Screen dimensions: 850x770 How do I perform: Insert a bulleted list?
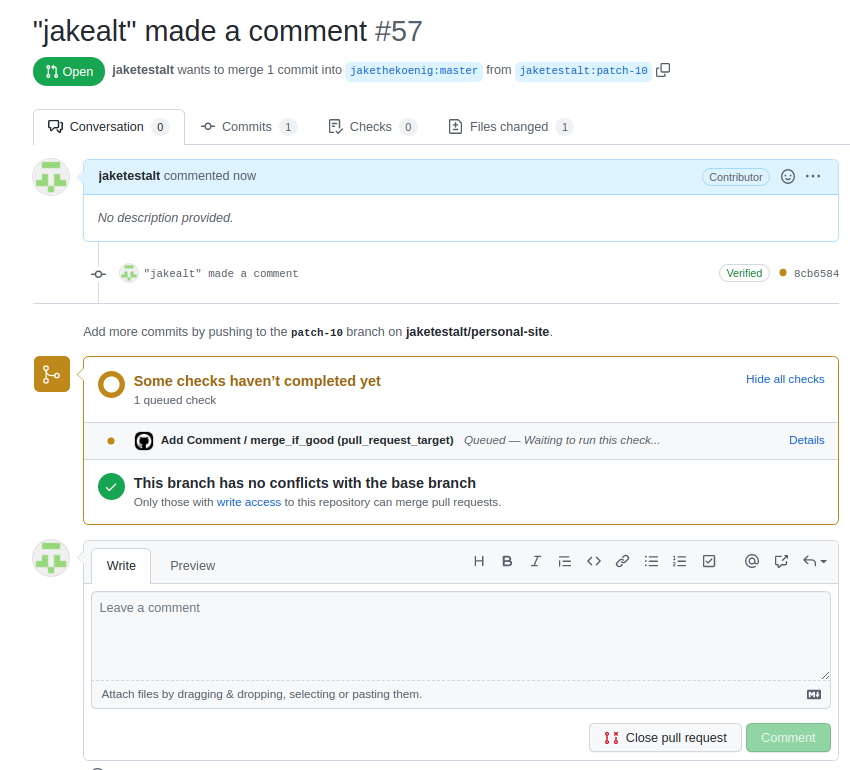pos(651,561)
